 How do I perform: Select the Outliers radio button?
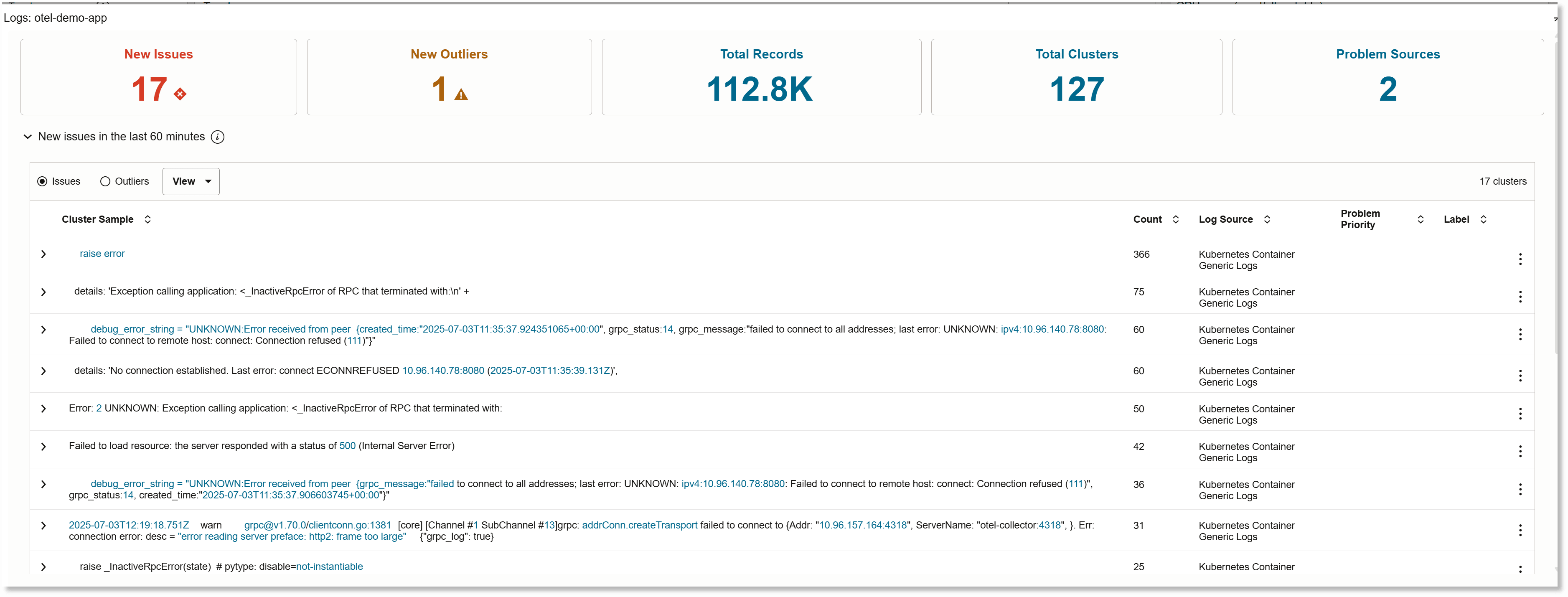coord(105,181)
